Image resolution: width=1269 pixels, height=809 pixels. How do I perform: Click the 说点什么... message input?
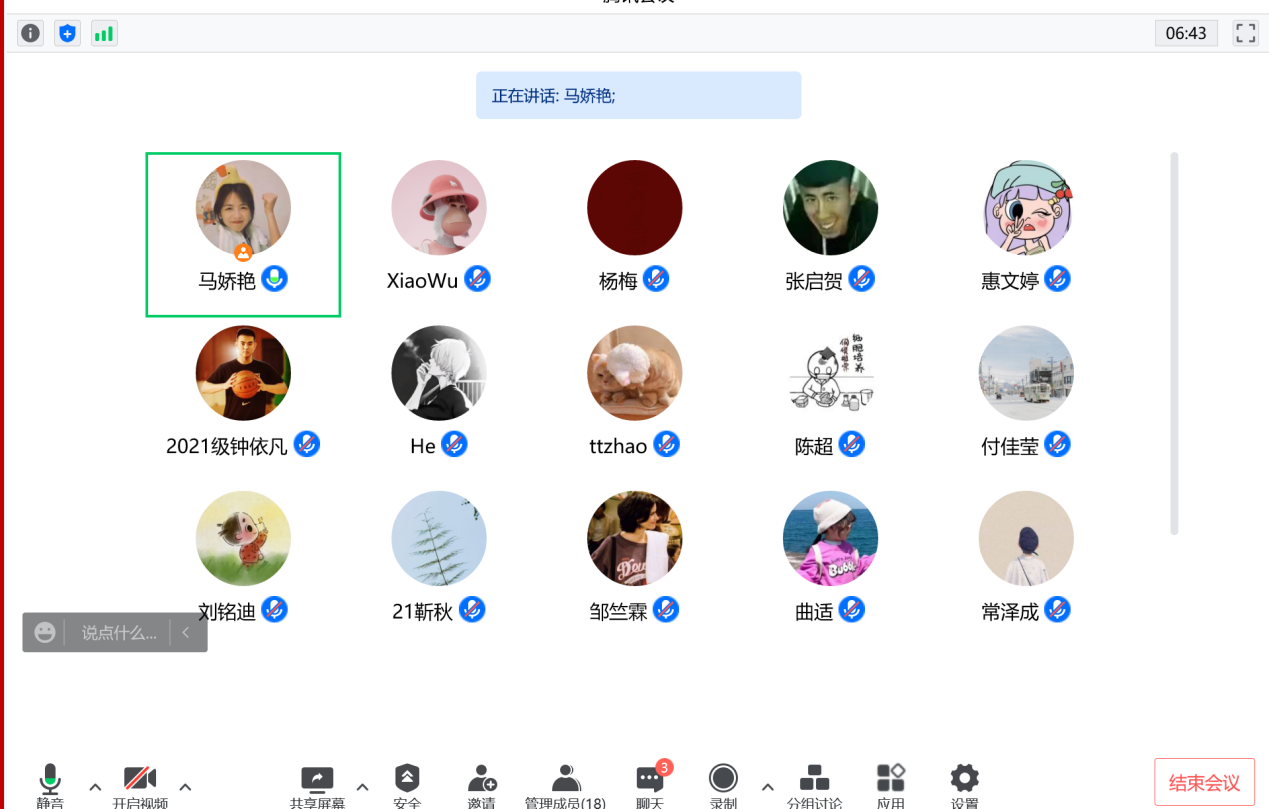[118, 633]
